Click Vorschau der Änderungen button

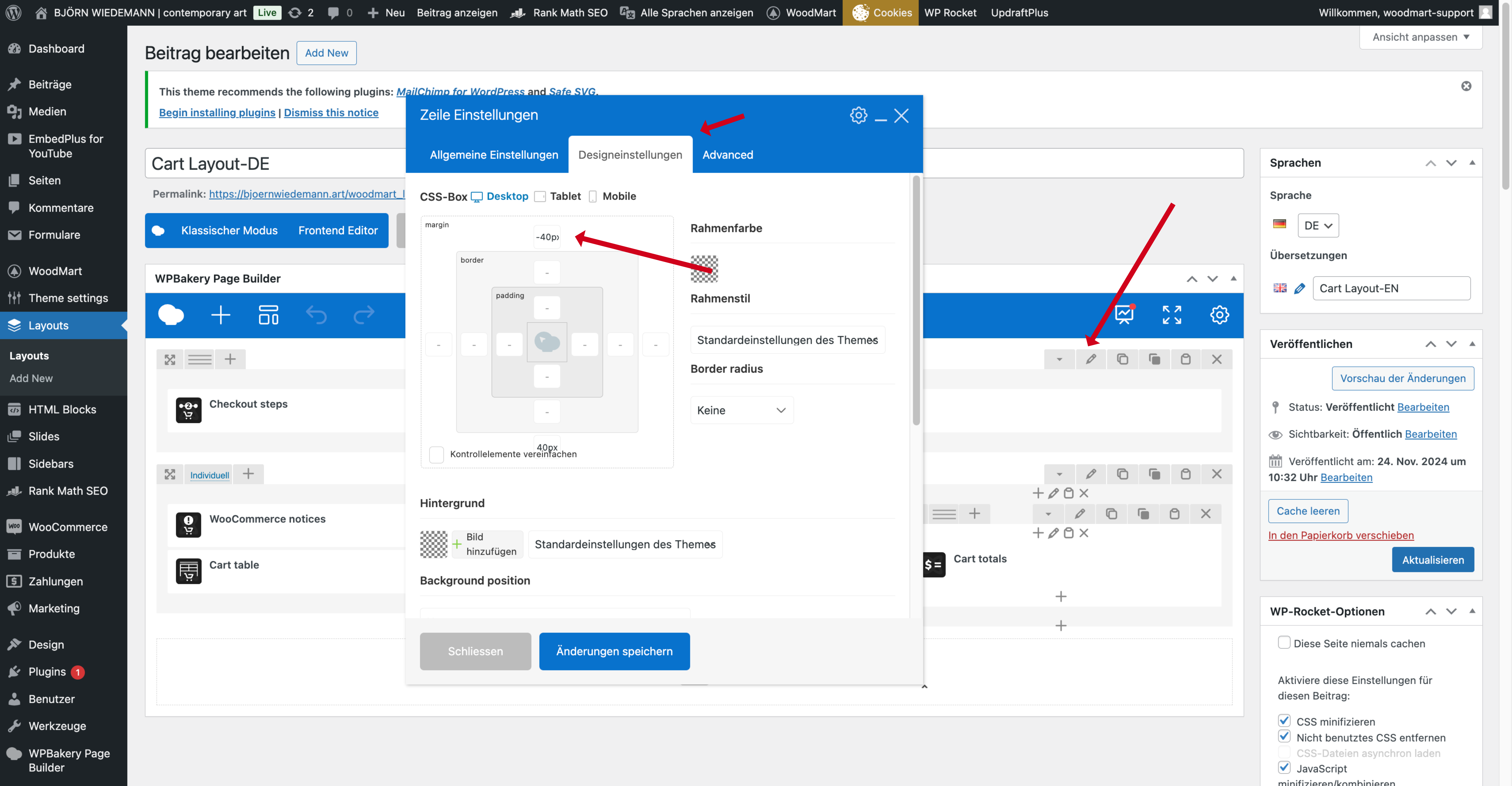coord(1403,379)
